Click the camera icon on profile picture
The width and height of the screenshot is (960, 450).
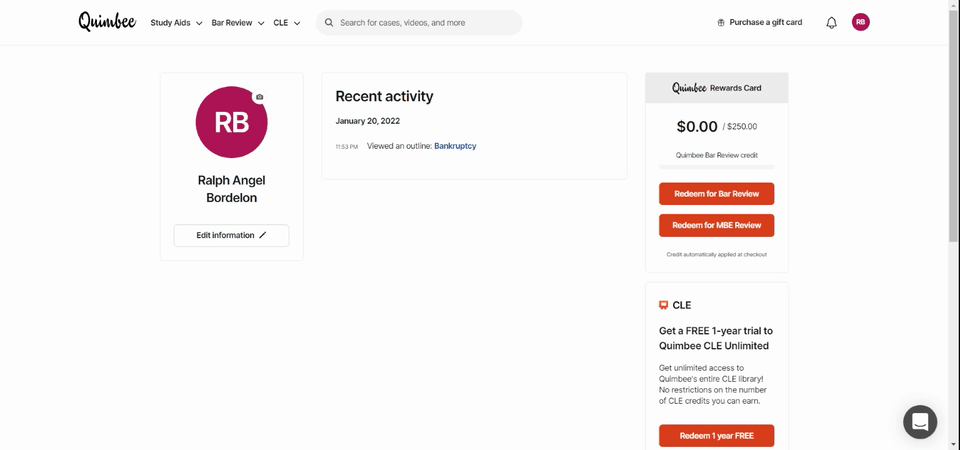click(x=260, y=97)
